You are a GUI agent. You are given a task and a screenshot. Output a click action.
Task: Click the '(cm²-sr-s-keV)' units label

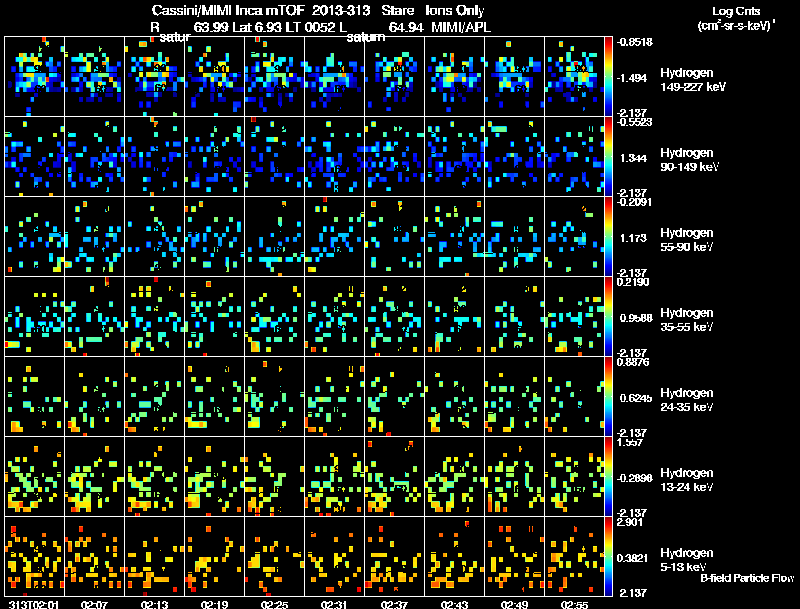736,26
